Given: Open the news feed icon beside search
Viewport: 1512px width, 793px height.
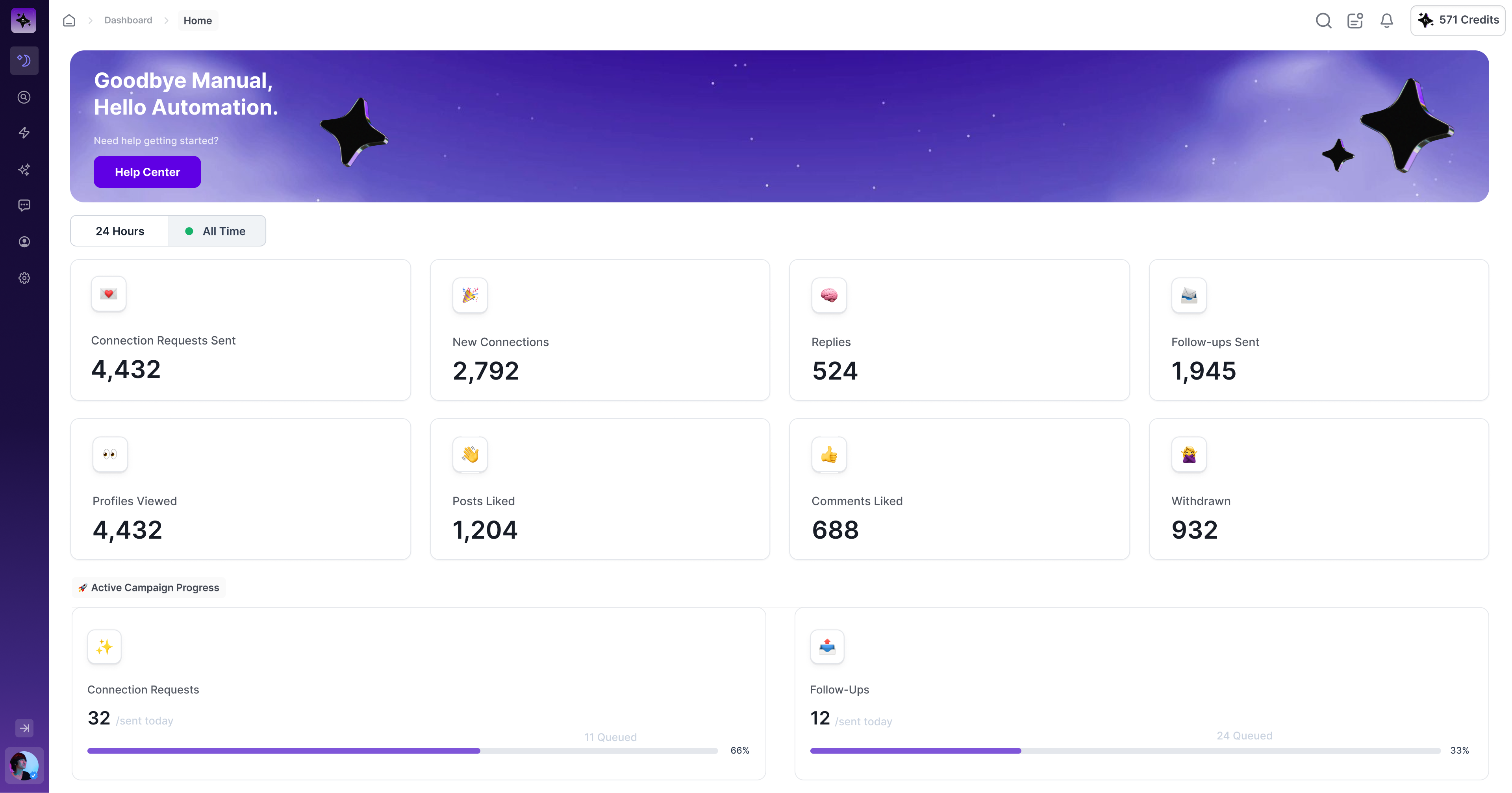Looking at the screenshot, I should [x=1354, y=20].
